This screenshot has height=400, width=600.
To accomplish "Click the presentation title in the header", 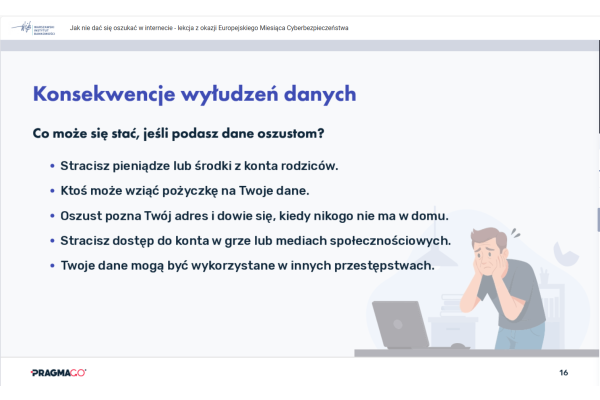I will pyautogui.click(x=209, y=29).
